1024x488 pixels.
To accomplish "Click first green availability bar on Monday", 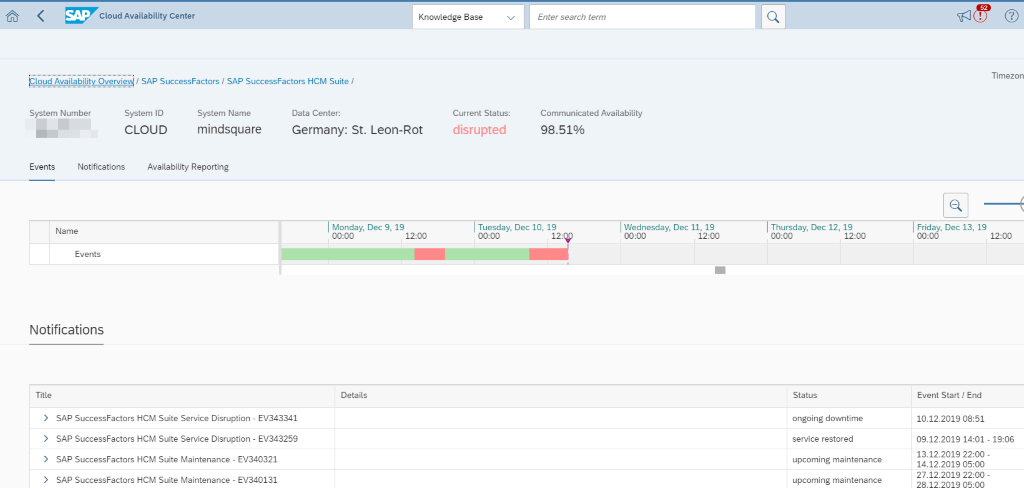I will point(348,254).
